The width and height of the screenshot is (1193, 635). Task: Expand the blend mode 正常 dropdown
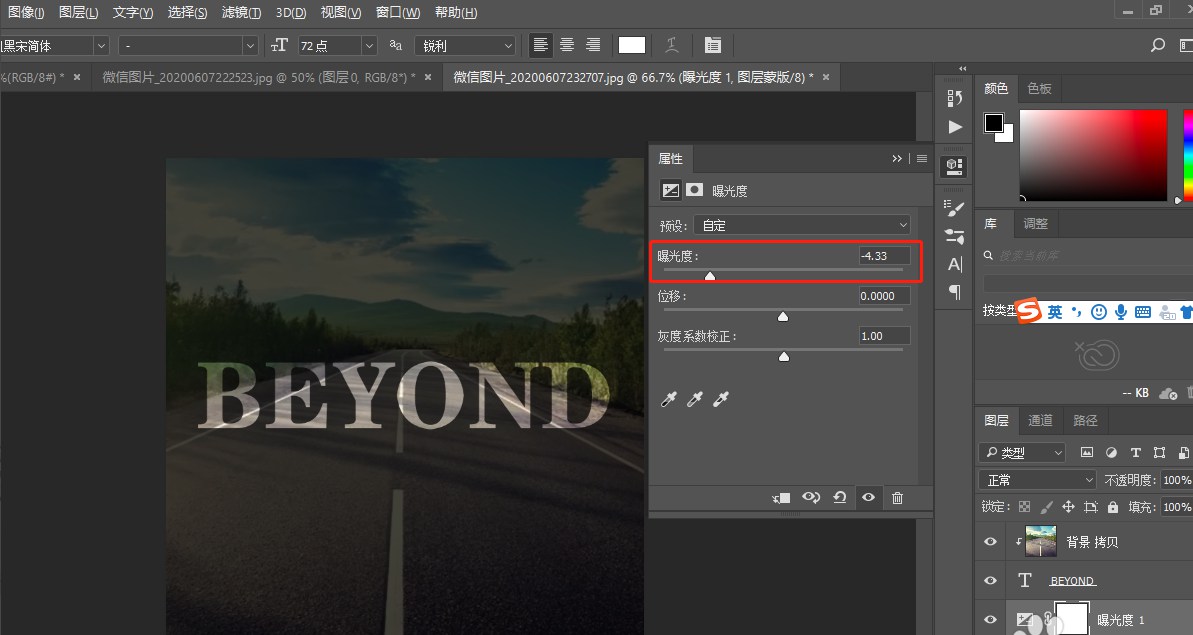pos(1039,480)
